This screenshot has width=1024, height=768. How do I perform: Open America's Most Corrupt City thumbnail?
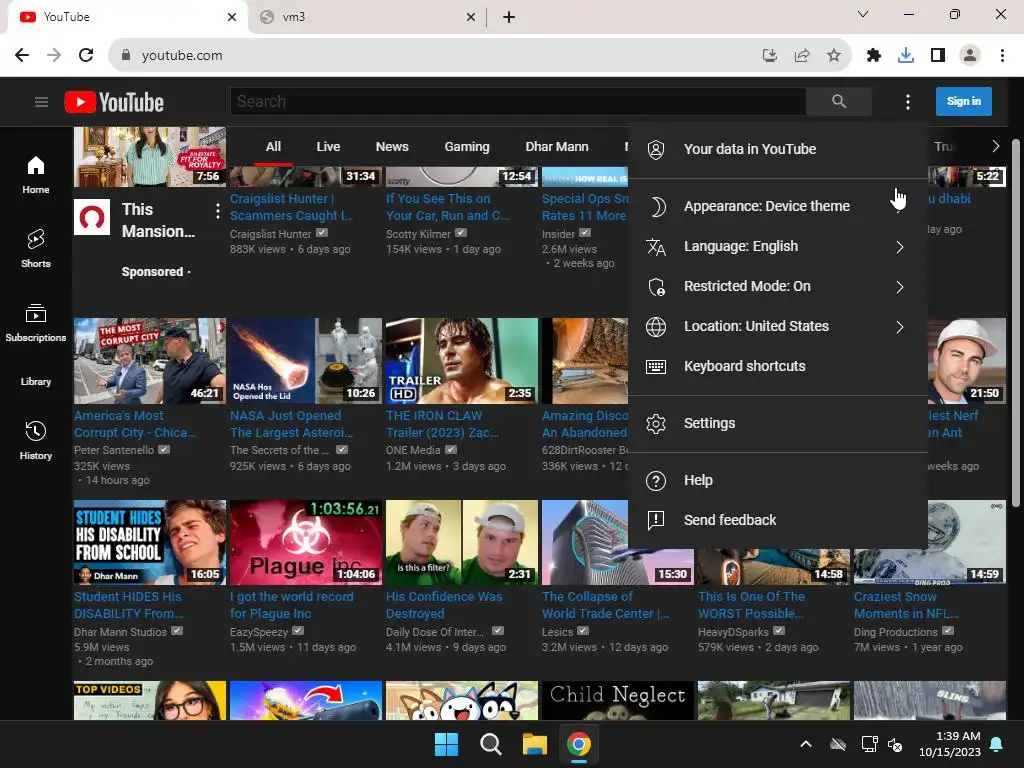point(150,360)
